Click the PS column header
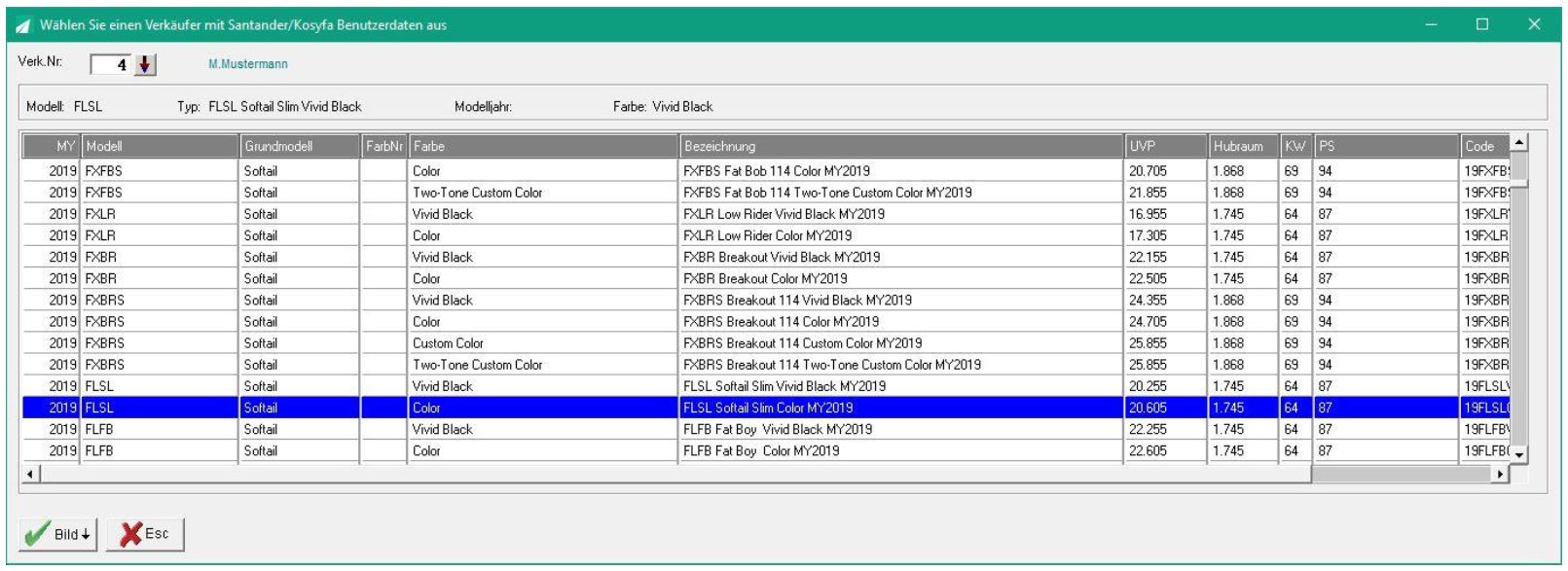The image size is (1568, 571). pos(1387,146)
